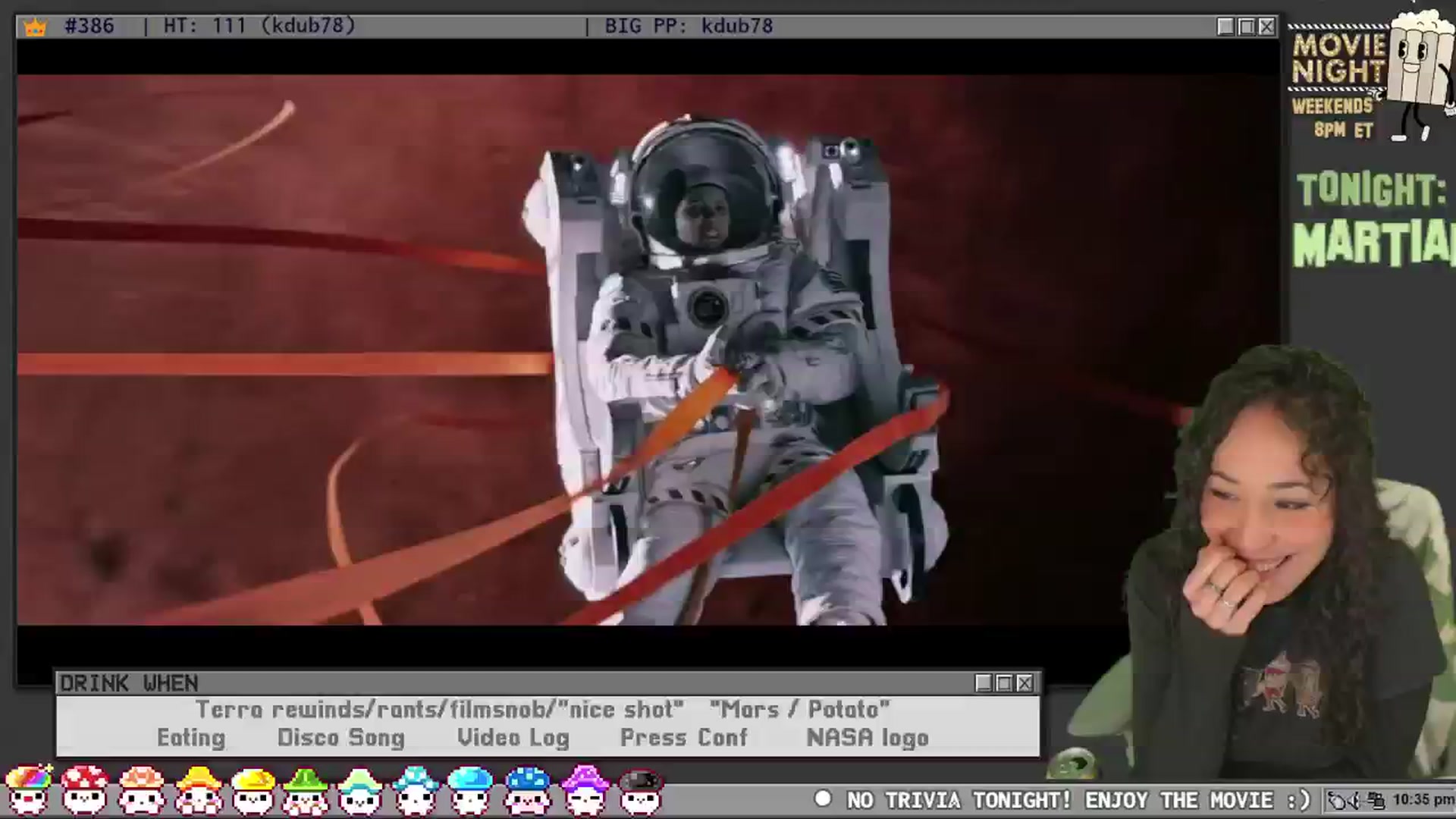Minimize the DRINK WHEN window
The height and width of the screenshot is (819, 1456).
984,683
